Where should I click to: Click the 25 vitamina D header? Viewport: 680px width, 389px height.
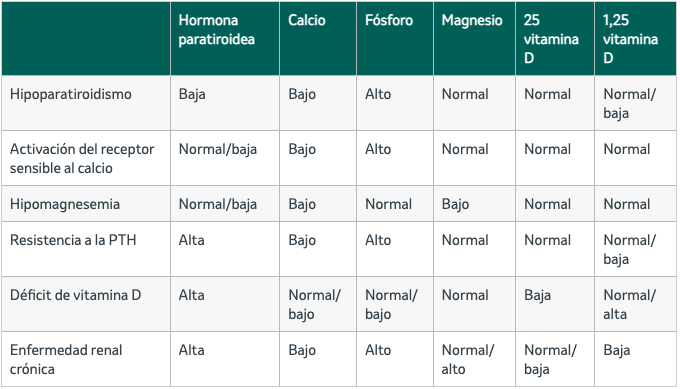click(551, 39)
